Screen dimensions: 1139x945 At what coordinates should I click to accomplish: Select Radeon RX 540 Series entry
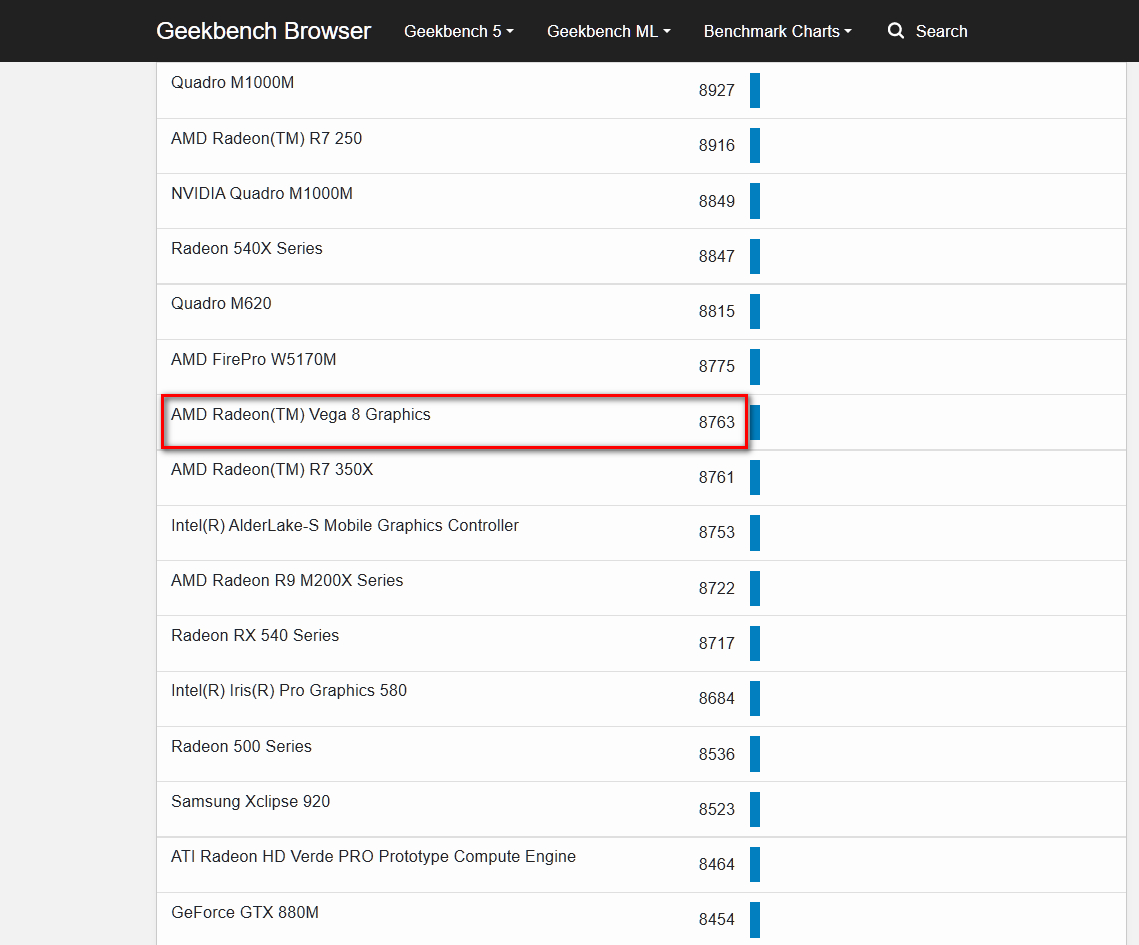[x=255, y=636]
